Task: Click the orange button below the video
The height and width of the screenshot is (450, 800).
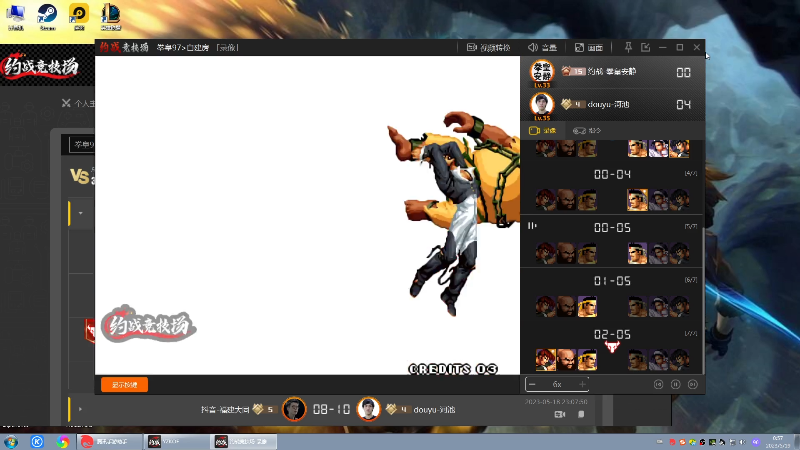Action: coord(124,385)
